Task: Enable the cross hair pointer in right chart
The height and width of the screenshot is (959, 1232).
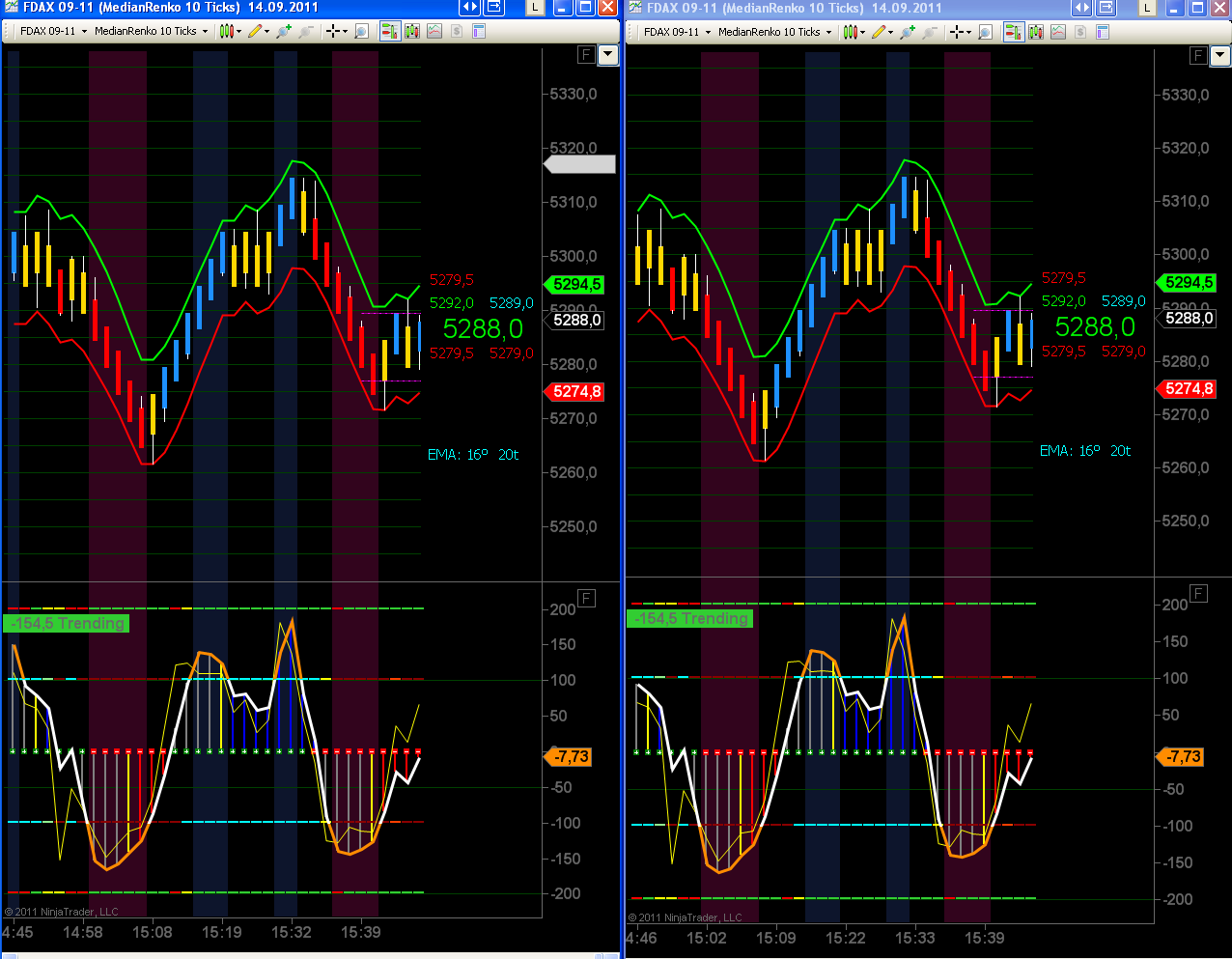Action: coord(955,32)
